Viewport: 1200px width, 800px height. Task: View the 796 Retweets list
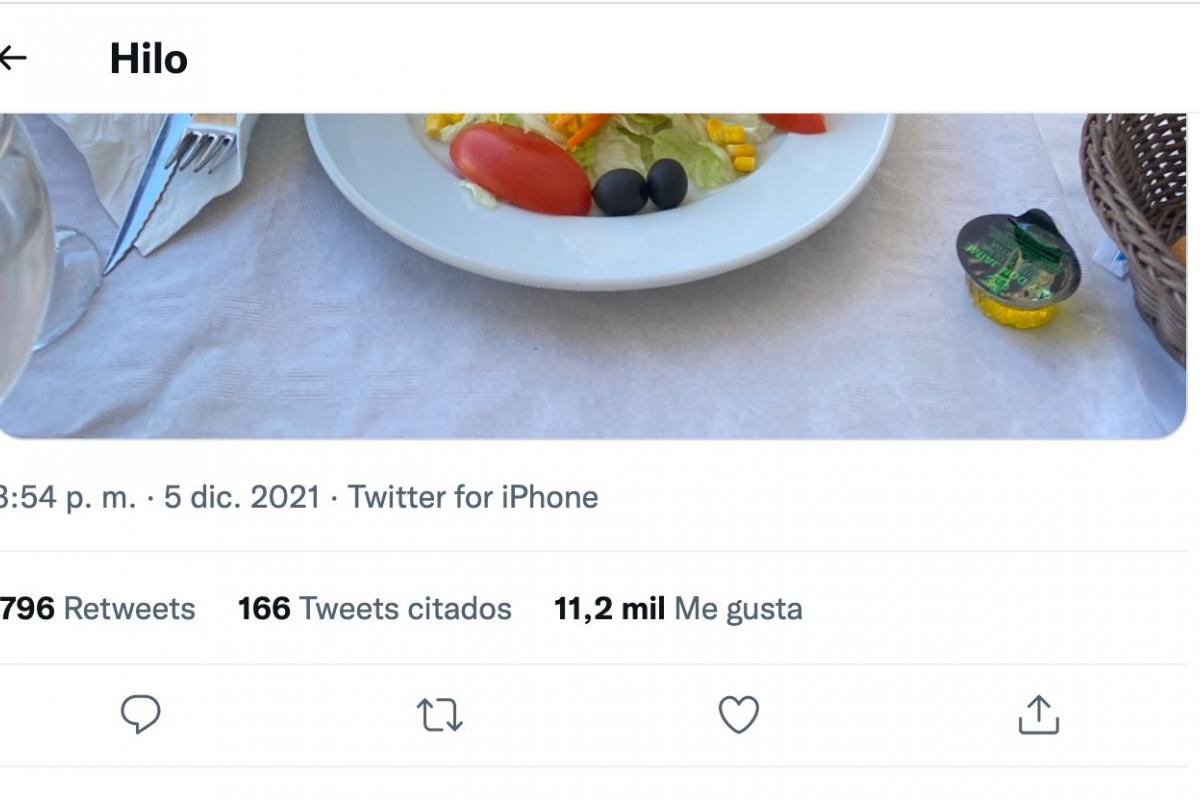(97, 608)
